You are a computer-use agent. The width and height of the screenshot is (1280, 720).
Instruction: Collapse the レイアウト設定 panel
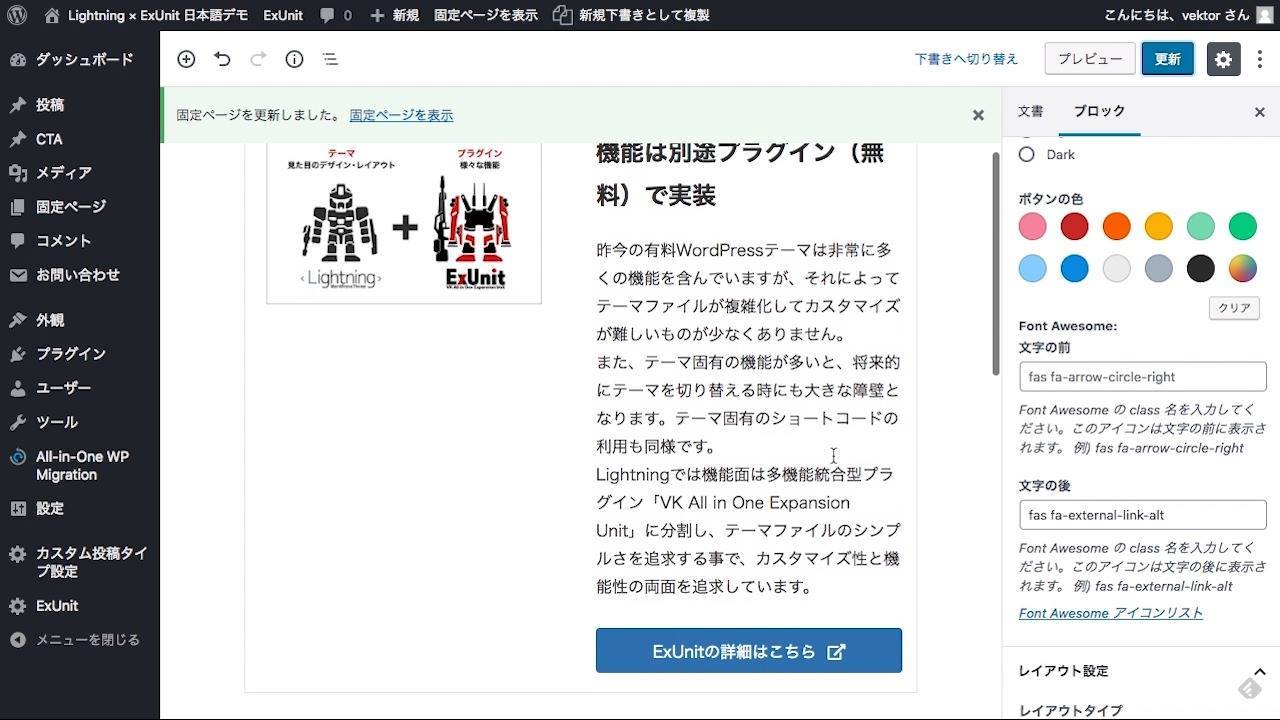1141,671
